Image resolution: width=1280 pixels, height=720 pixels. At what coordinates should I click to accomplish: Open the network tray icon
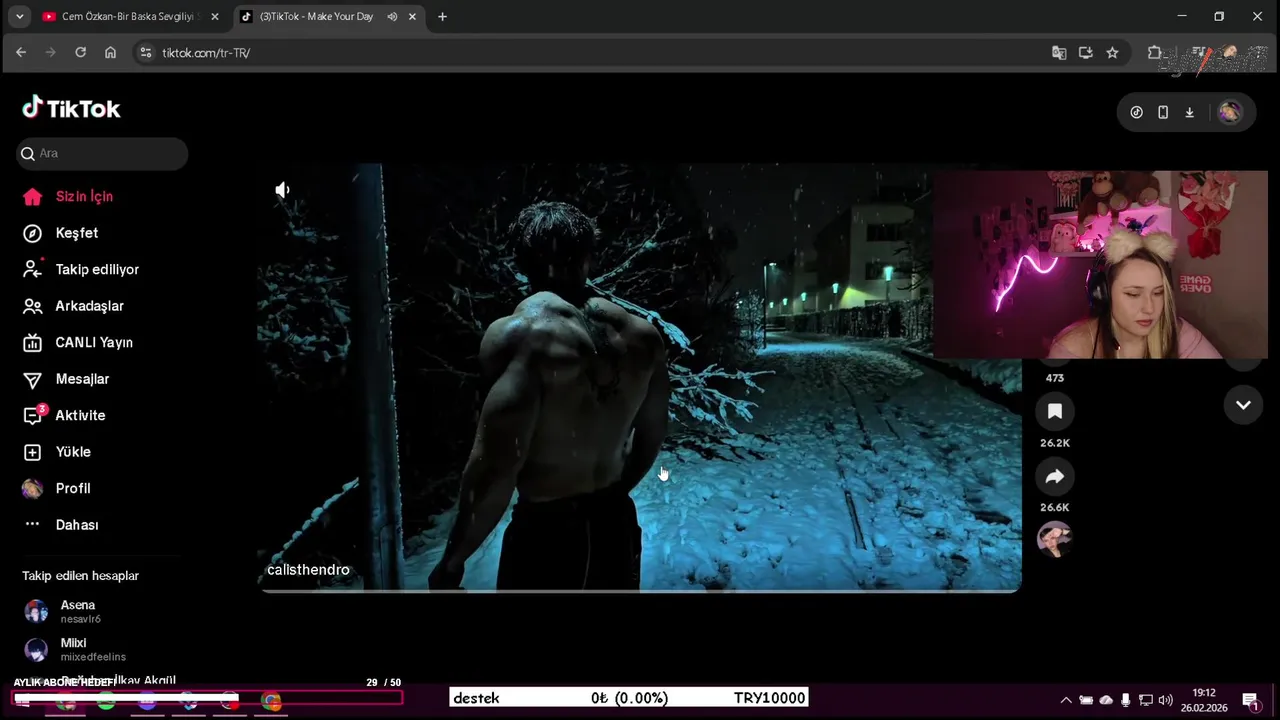[1146, 700]
